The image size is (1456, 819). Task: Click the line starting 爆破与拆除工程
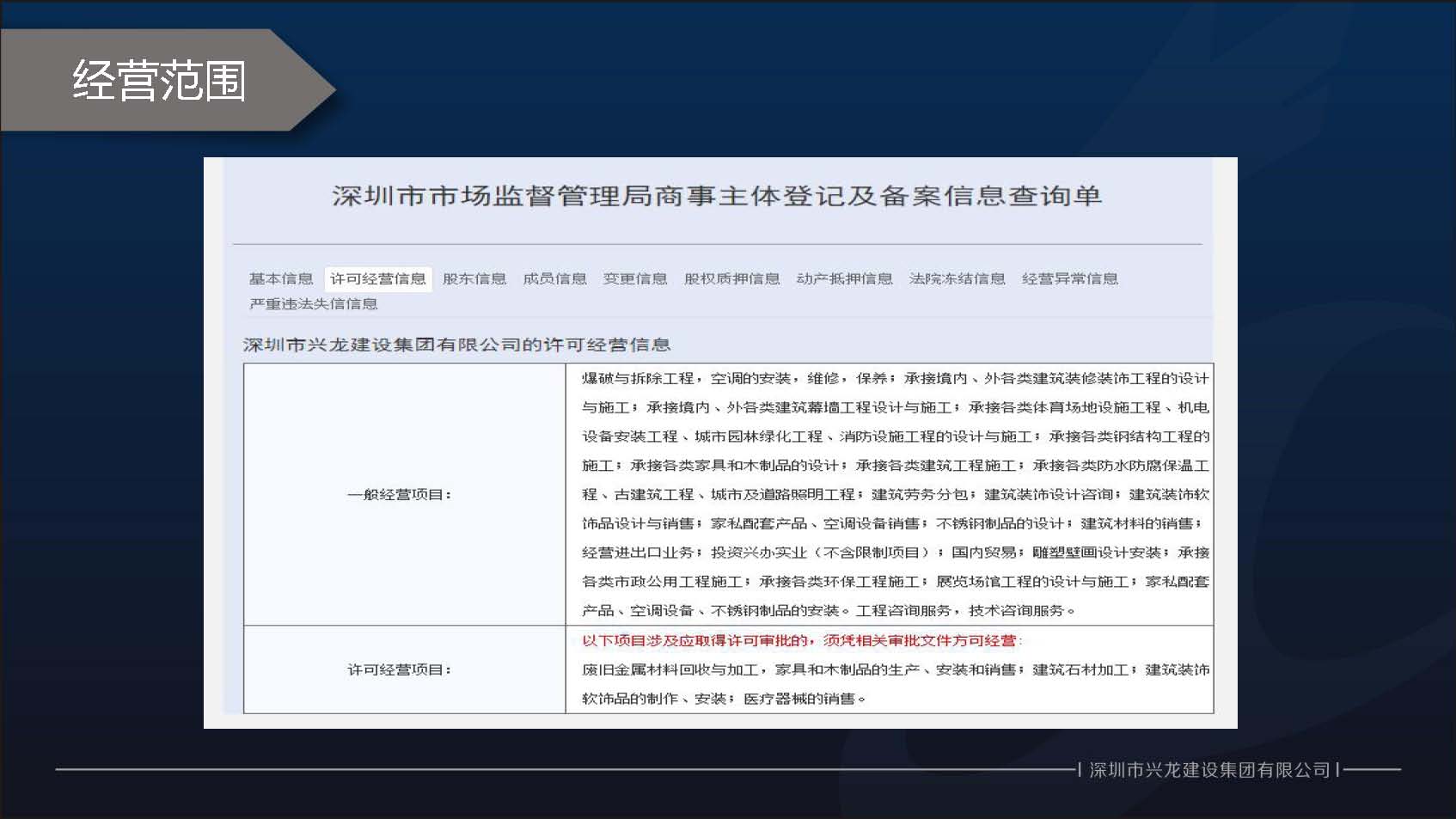895,378
